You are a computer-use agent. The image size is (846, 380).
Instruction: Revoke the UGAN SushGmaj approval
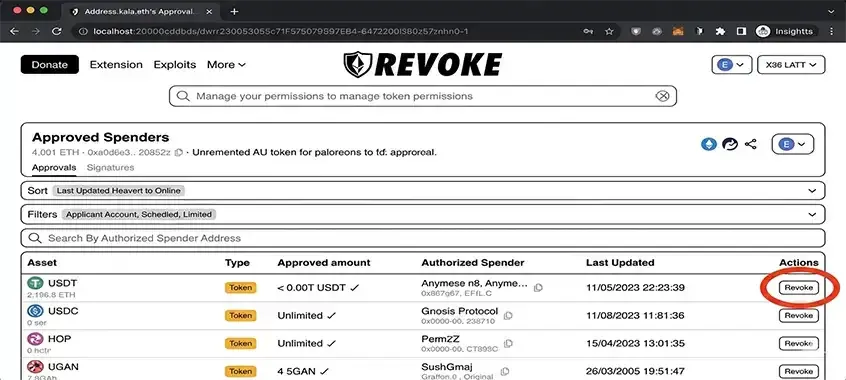(x=799, y=371)
